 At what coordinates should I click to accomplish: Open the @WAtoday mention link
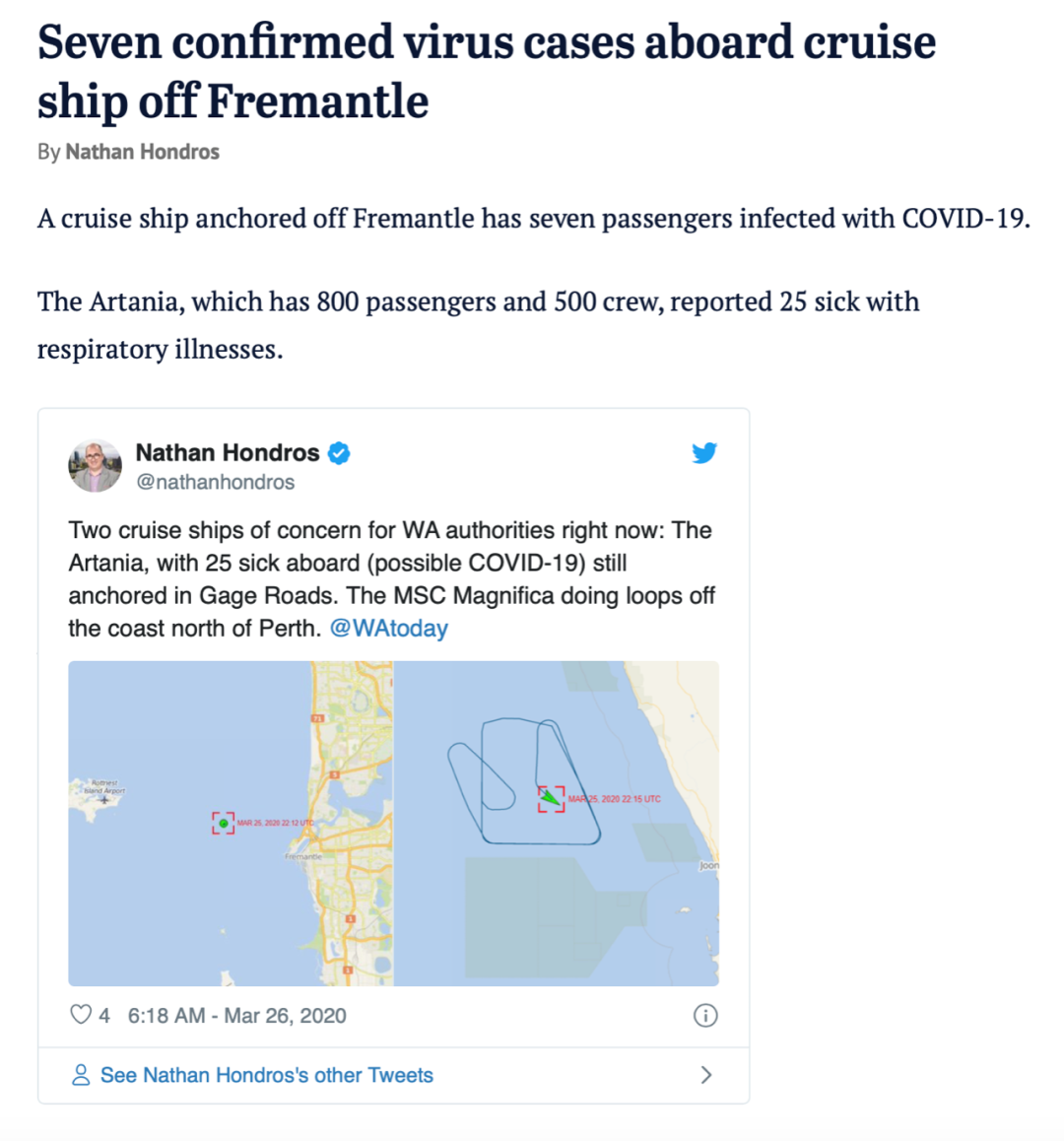pos(388,628)
